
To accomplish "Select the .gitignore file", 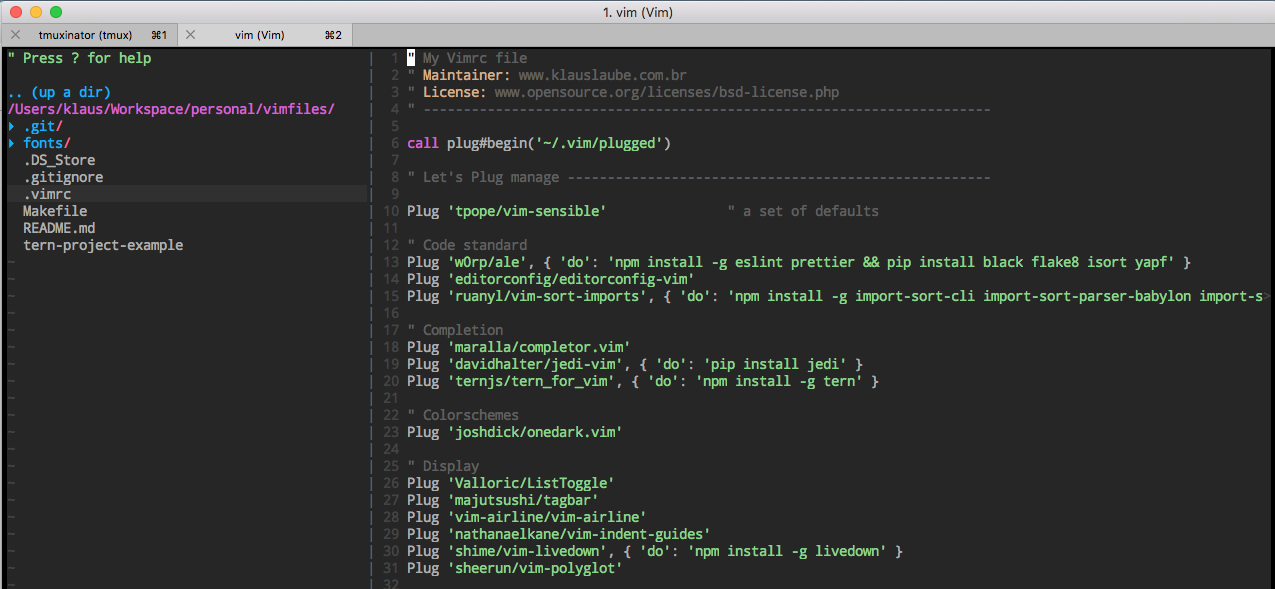I will point(63,177).
